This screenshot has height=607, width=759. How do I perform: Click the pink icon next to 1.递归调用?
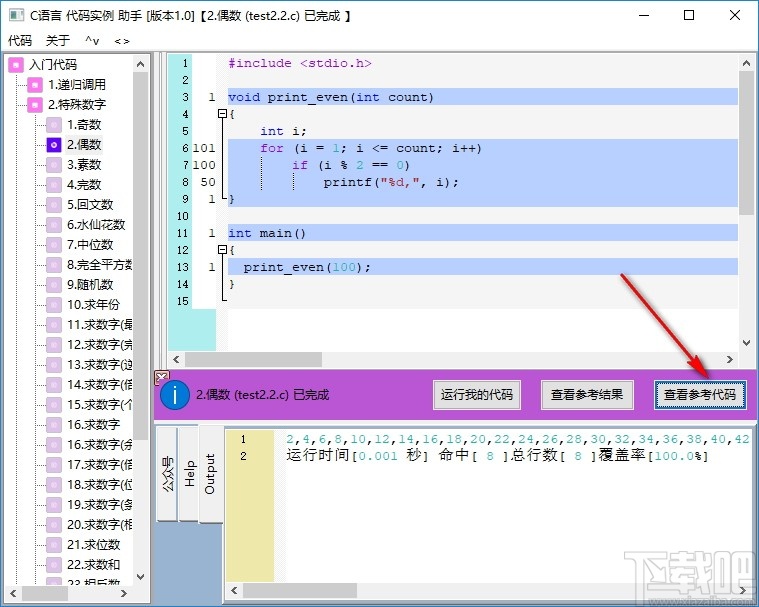click(x=35, y=85)
